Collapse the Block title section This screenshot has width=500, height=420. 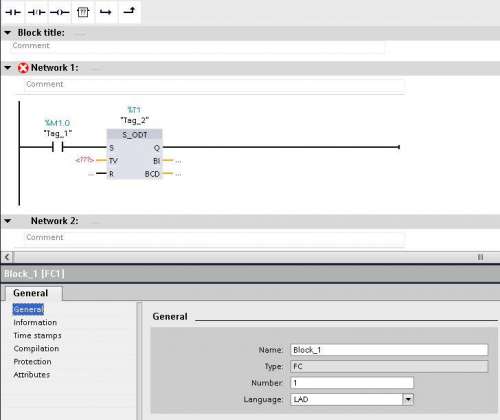[8, 33]
